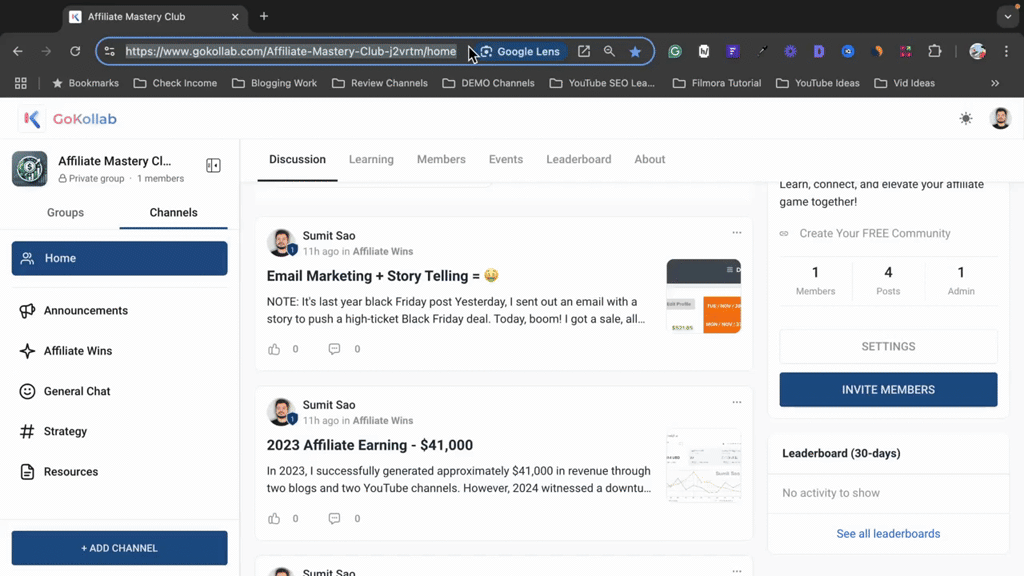Like the Email Marketing + Story Telling post
The height and width of the screenshot is (576, 1024).
(274, 349)
